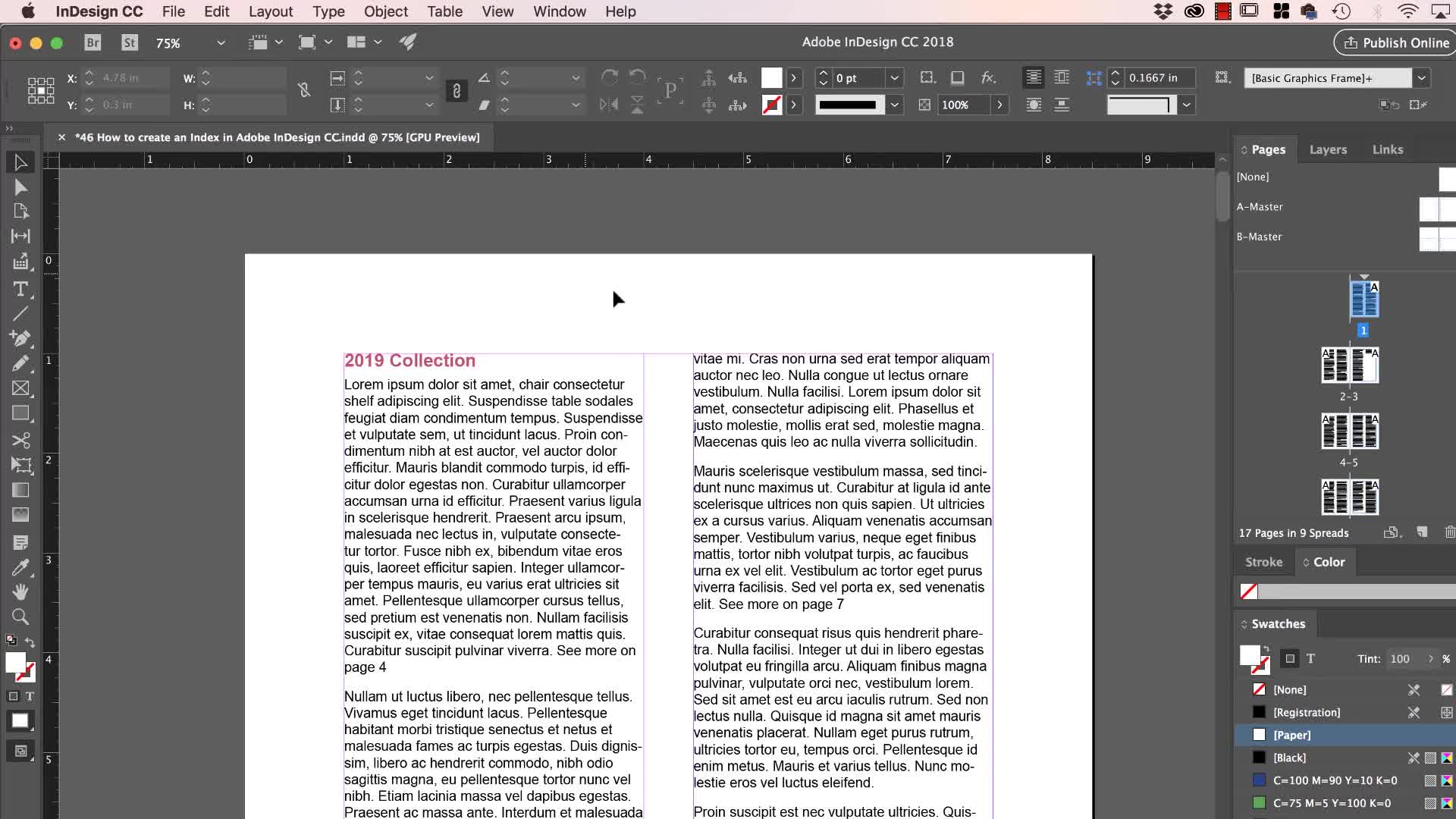Select the Selection tool arrow
The image size is (1456, 819).
(20, 162)
